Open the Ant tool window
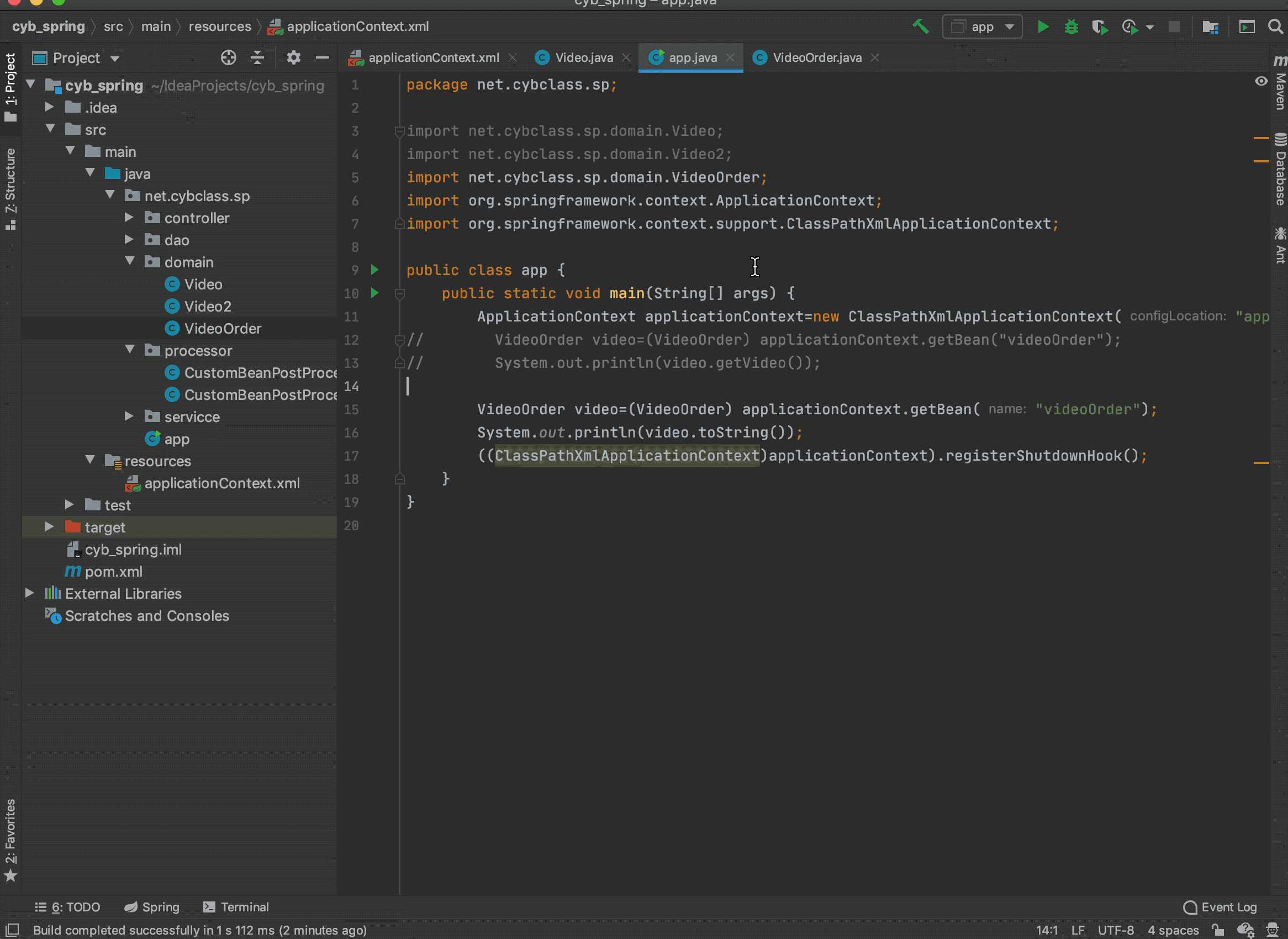This screenshot has height=939, width=1288. 1280,245
